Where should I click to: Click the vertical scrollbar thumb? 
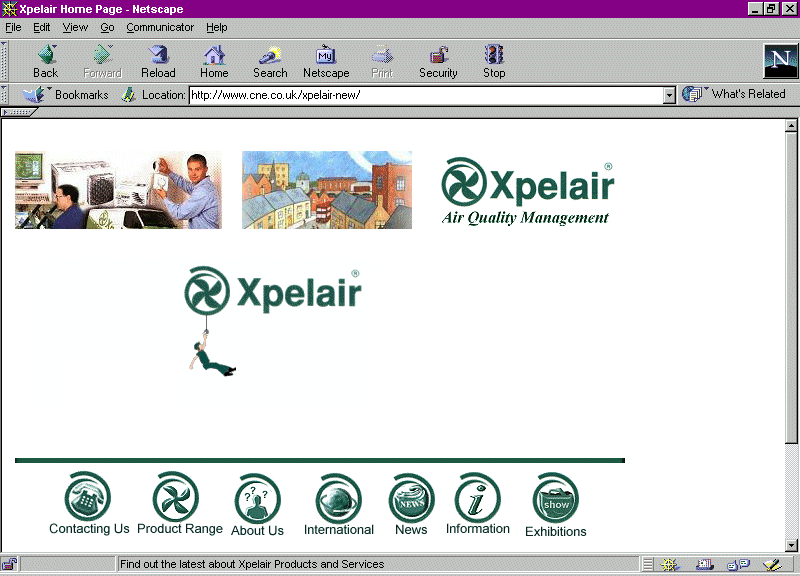791,287
